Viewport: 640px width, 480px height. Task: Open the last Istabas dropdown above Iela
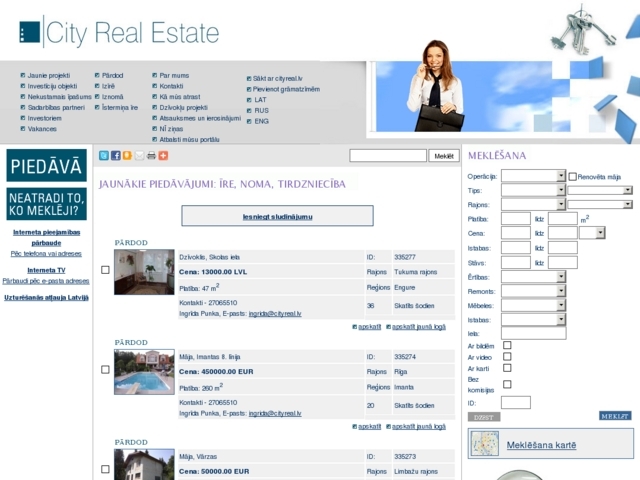[x=533, y=320]
